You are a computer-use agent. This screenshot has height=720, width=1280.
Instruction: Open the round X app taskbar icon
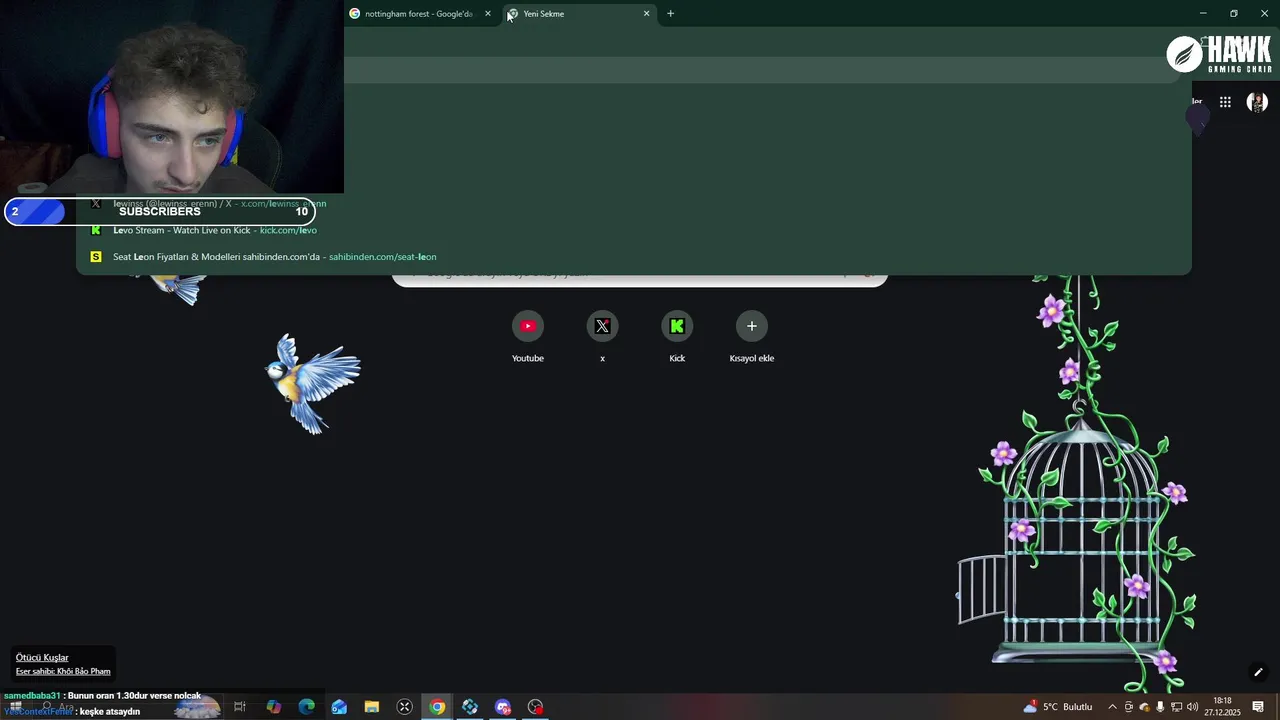pyautogui.click(x=405, y=707)
